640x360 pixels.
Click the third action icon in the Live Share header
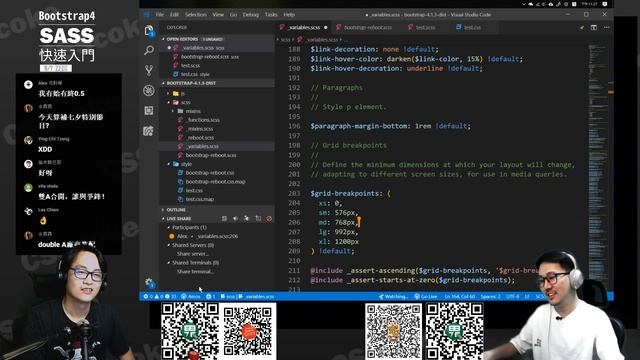247,219
